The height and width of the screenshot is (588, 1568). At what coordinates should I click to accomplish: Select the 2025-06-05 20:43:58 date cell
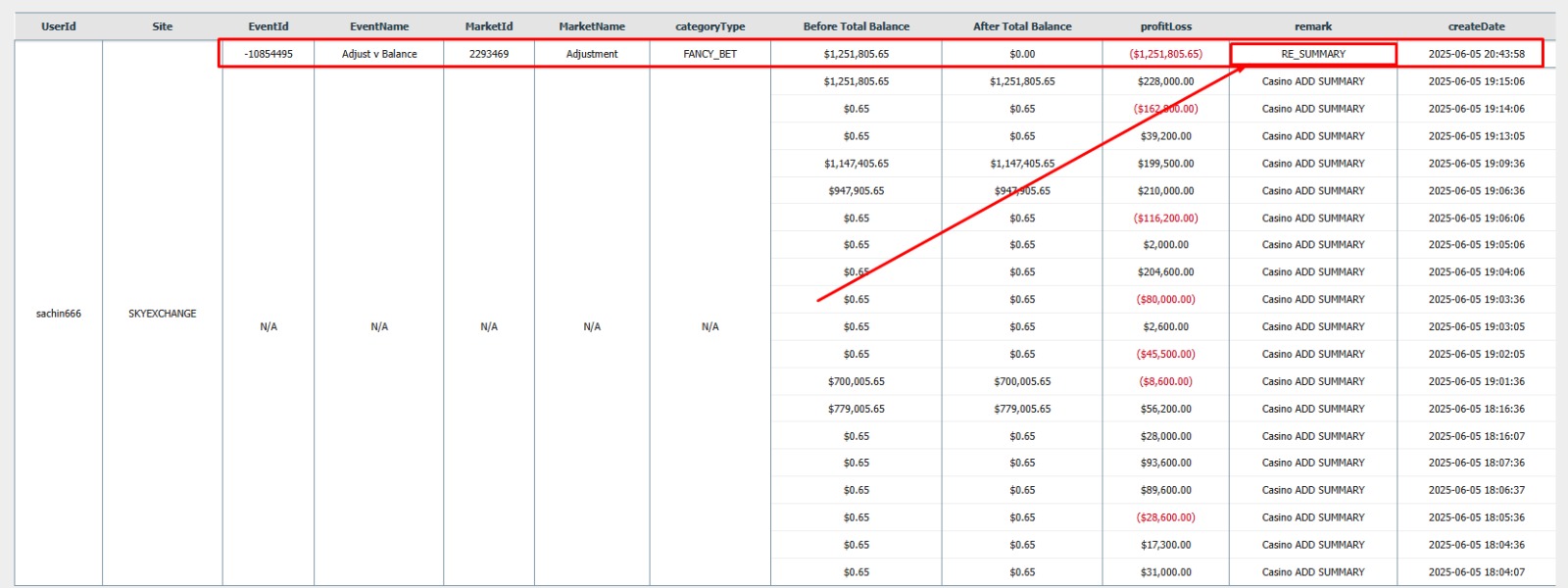point(1476,54)
